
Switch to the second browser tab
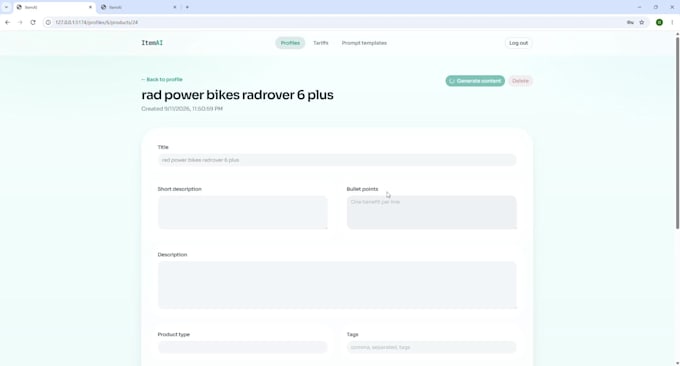point(138,7)
